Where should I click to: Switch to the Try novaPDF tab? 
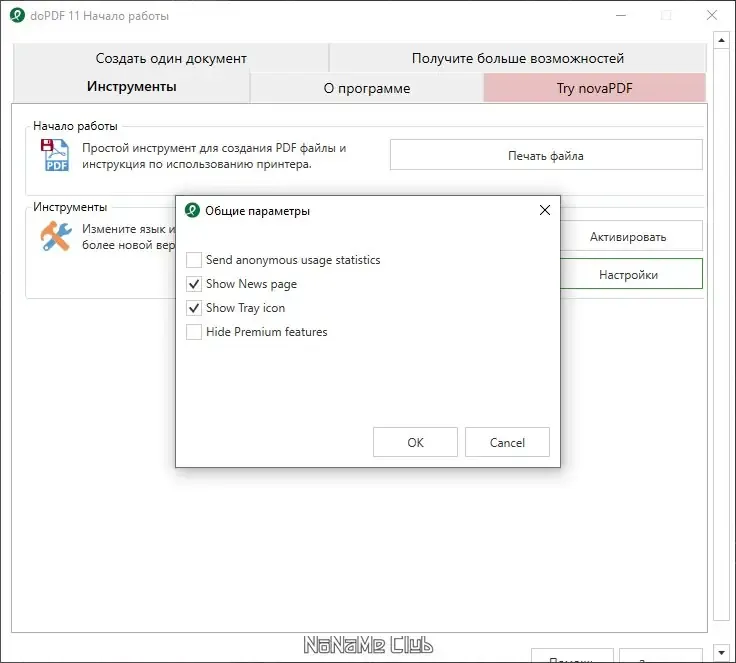594,88
